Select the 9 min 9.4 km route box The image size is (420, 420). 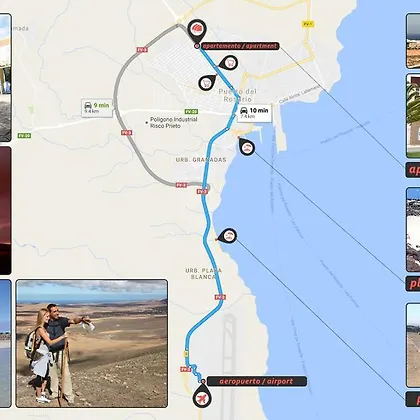(97, 108)
